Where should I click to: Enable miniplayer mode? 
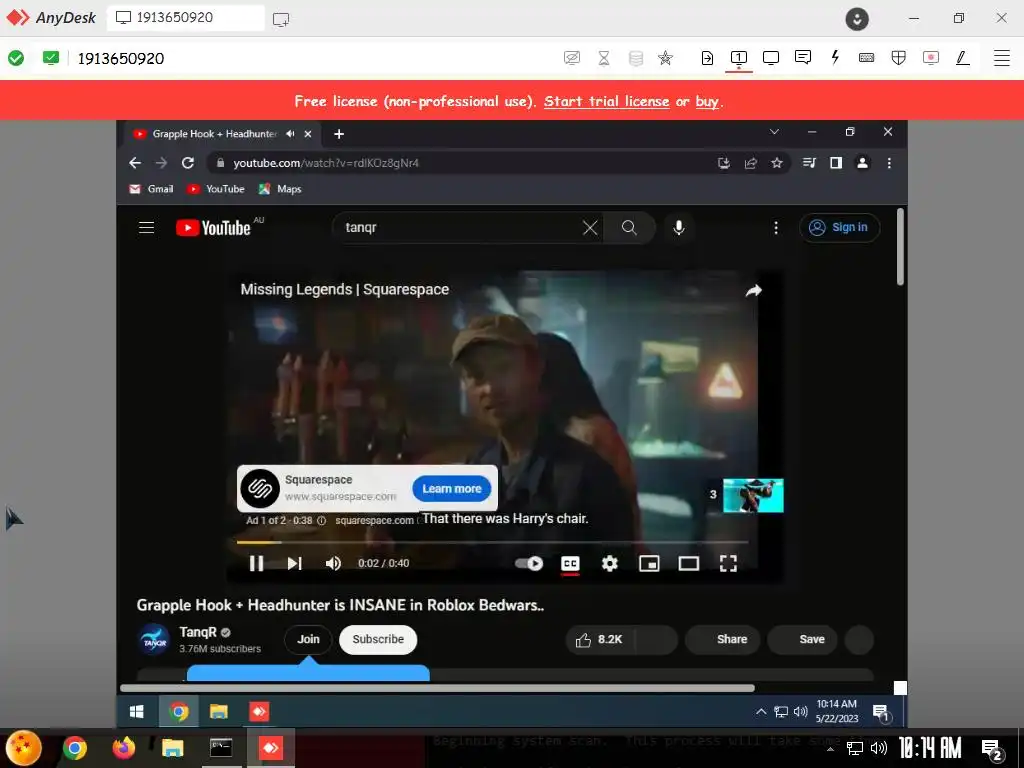(649, 563)
